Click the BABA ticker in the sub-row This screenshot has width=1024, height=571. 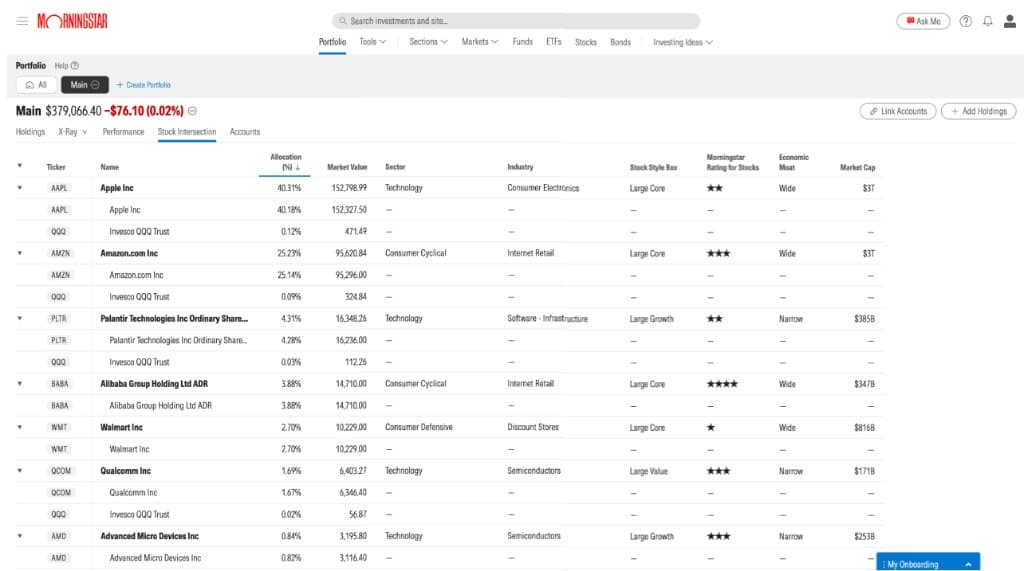[x=59, y=406]
